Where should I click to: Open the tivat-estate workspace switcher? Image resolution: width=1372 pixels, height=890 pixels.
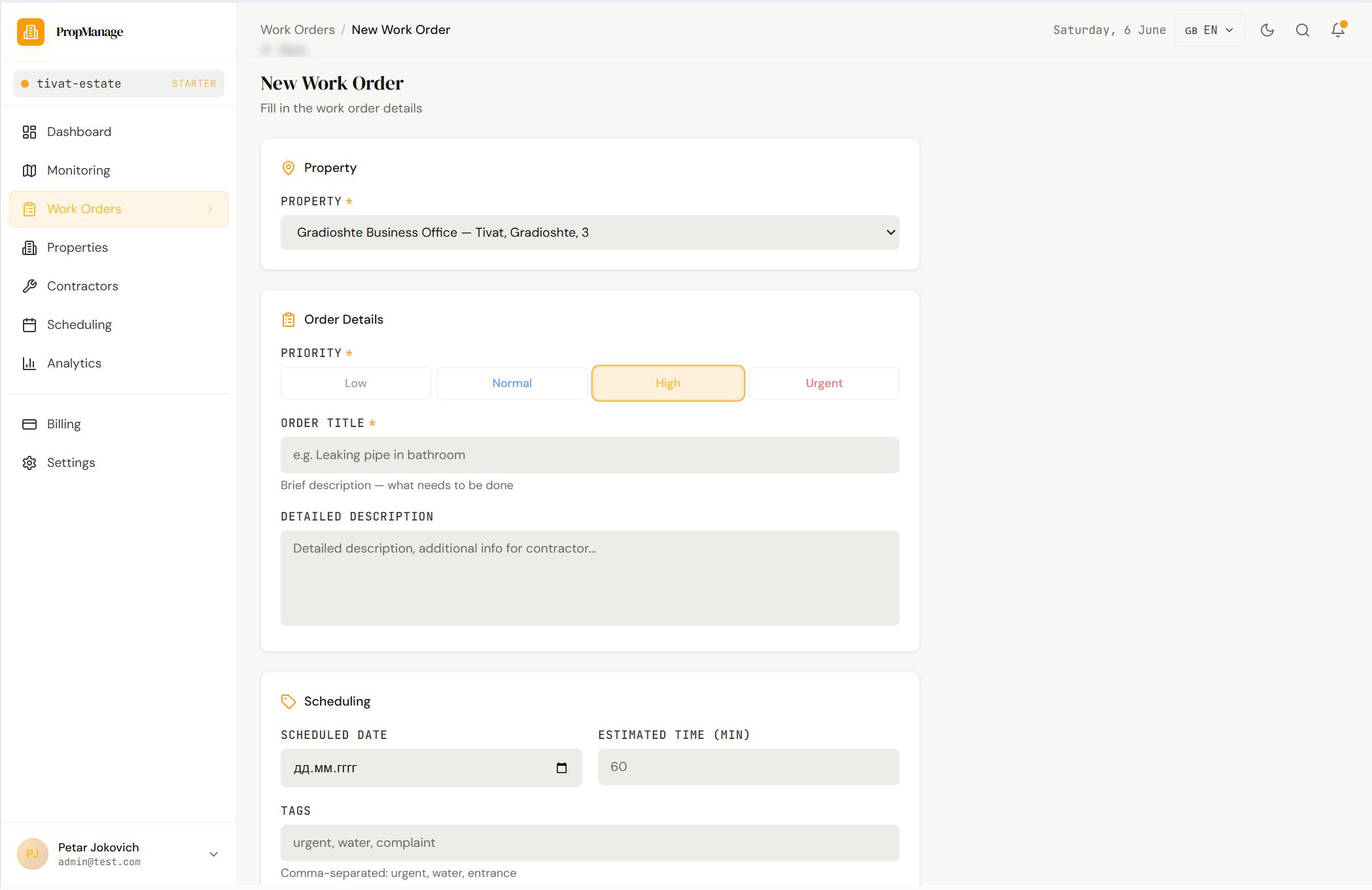pyautogui.click(x=118, y=84)
